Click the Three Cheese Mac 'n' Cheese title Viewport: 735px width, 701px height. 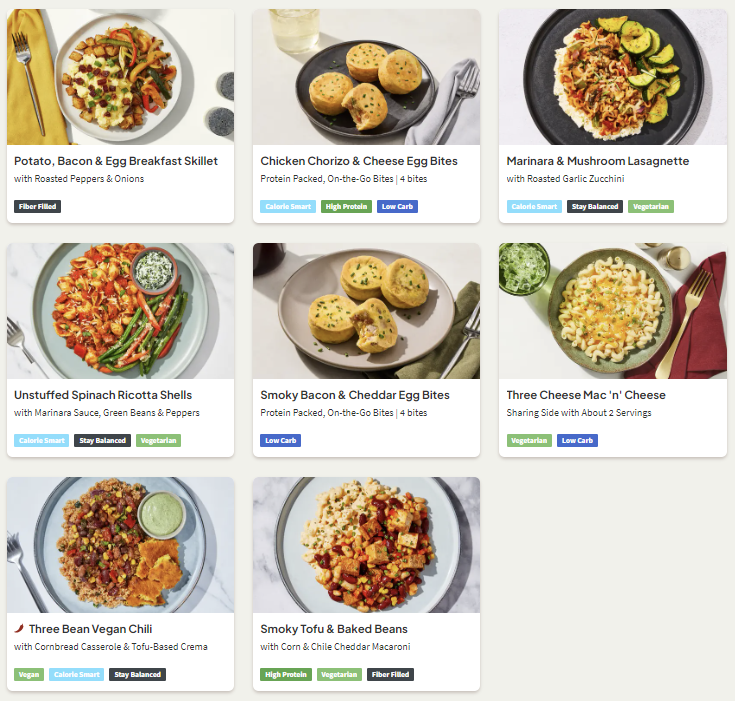(x=586, y=395)
